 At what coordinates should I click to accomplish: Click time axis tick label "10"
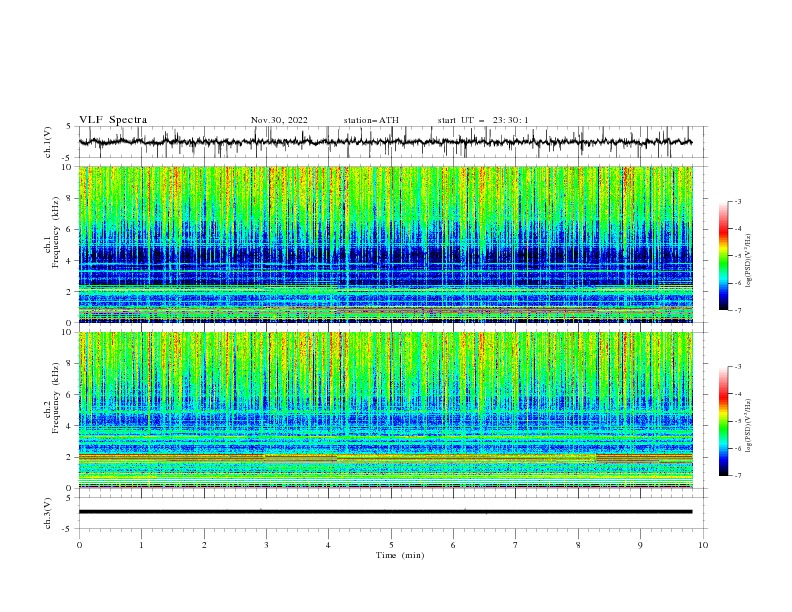[703, 545]
